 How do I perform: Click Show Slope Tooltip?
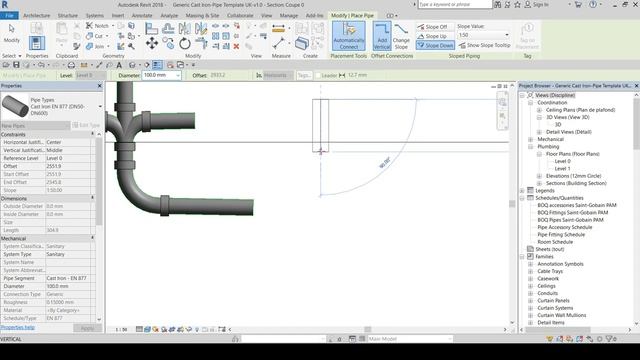click(484, 45)
